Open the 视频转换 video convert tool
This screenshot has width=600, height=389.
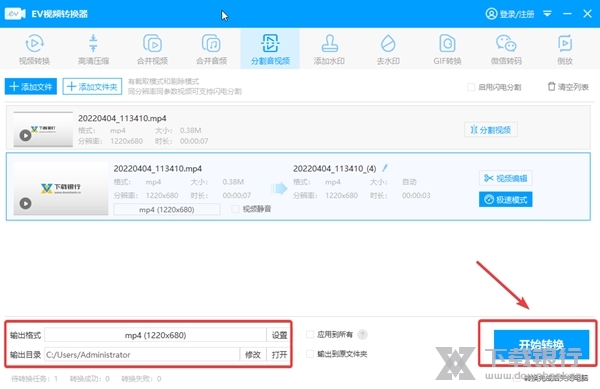pyautogui.click(x=34, y=49)
